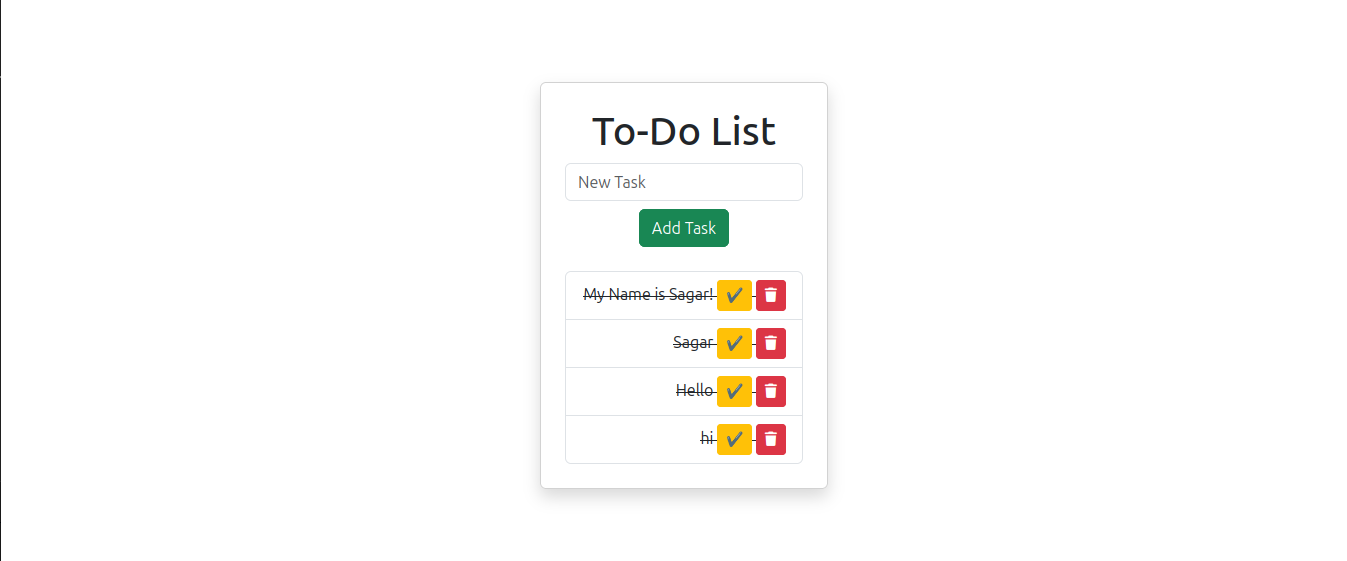Viewport: 1347px width, 561px height.
Task: Toggle the yellow checkmark beside "Sagar"
Action: 734,343
